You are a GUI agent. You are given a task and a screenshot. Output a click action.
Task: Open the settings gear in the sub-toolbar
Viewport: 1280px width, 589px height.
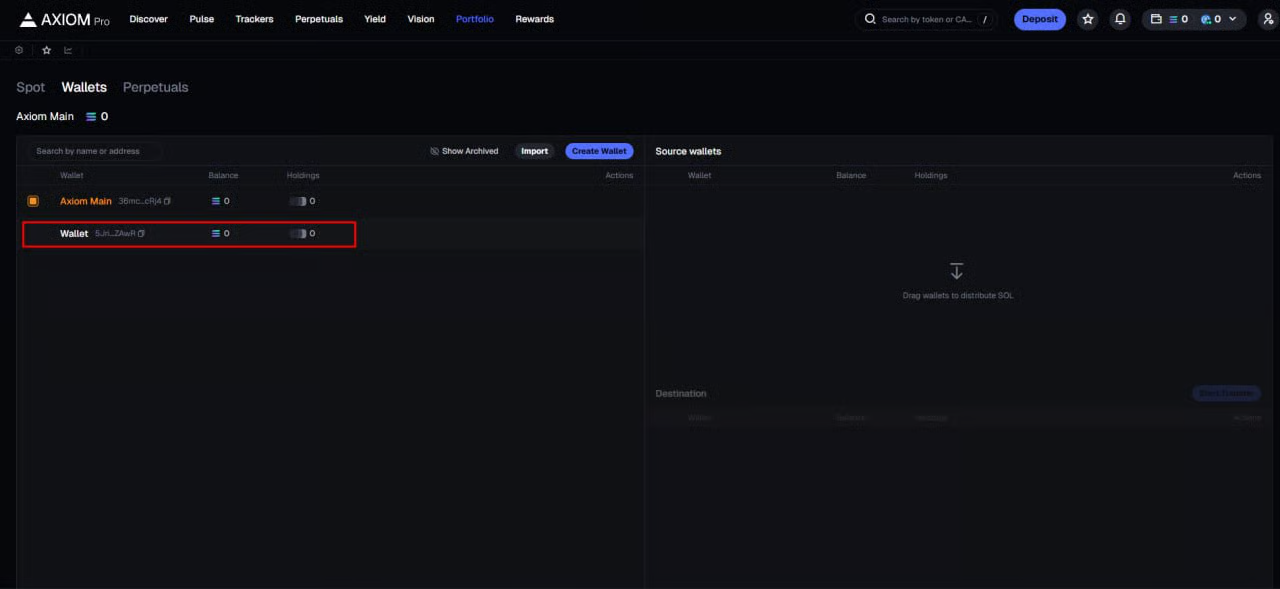tap(19, 50)
